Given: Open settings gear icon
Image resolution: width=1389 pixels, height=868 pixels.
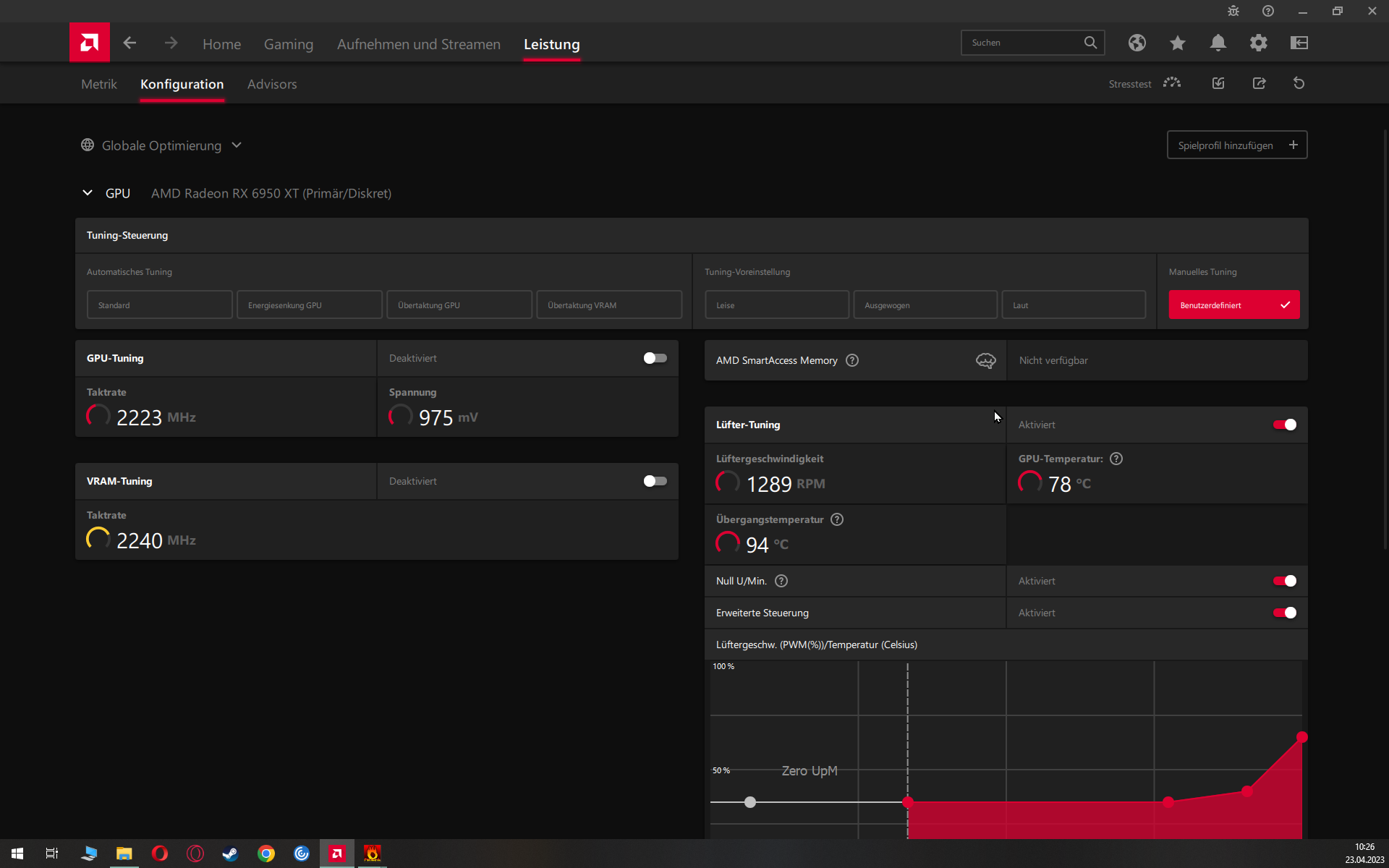Looking at the screenshot, I should 1258,43.
